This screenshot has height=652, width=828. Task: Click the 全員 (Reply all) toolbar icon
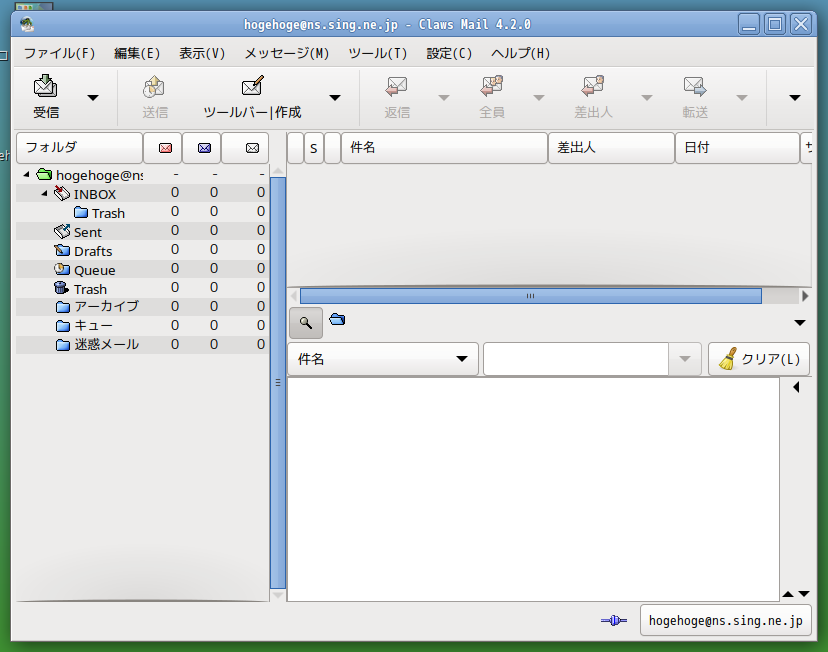tap(492, 98)
